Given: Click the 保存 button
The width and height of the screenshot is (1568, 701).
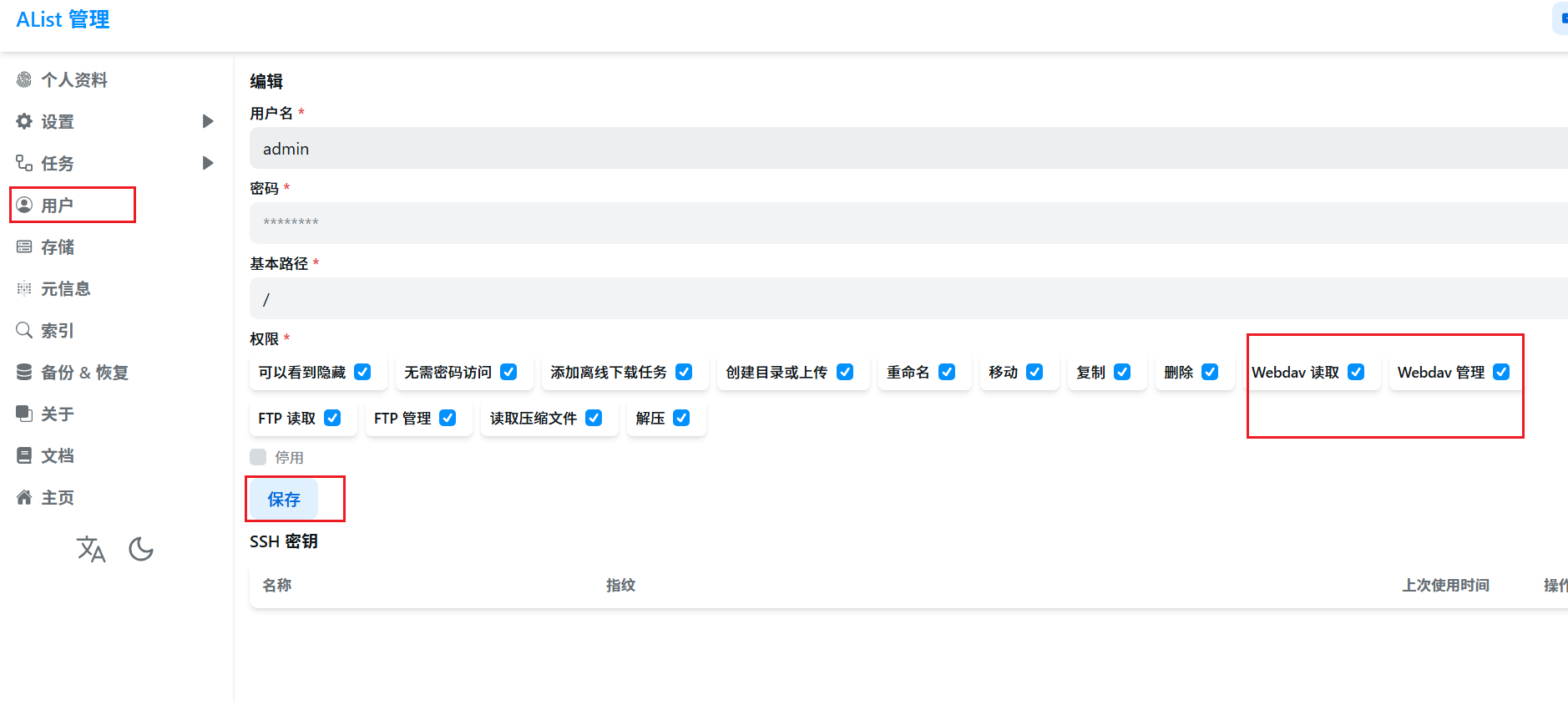Looking at the screenshot, I should (284, 499).
